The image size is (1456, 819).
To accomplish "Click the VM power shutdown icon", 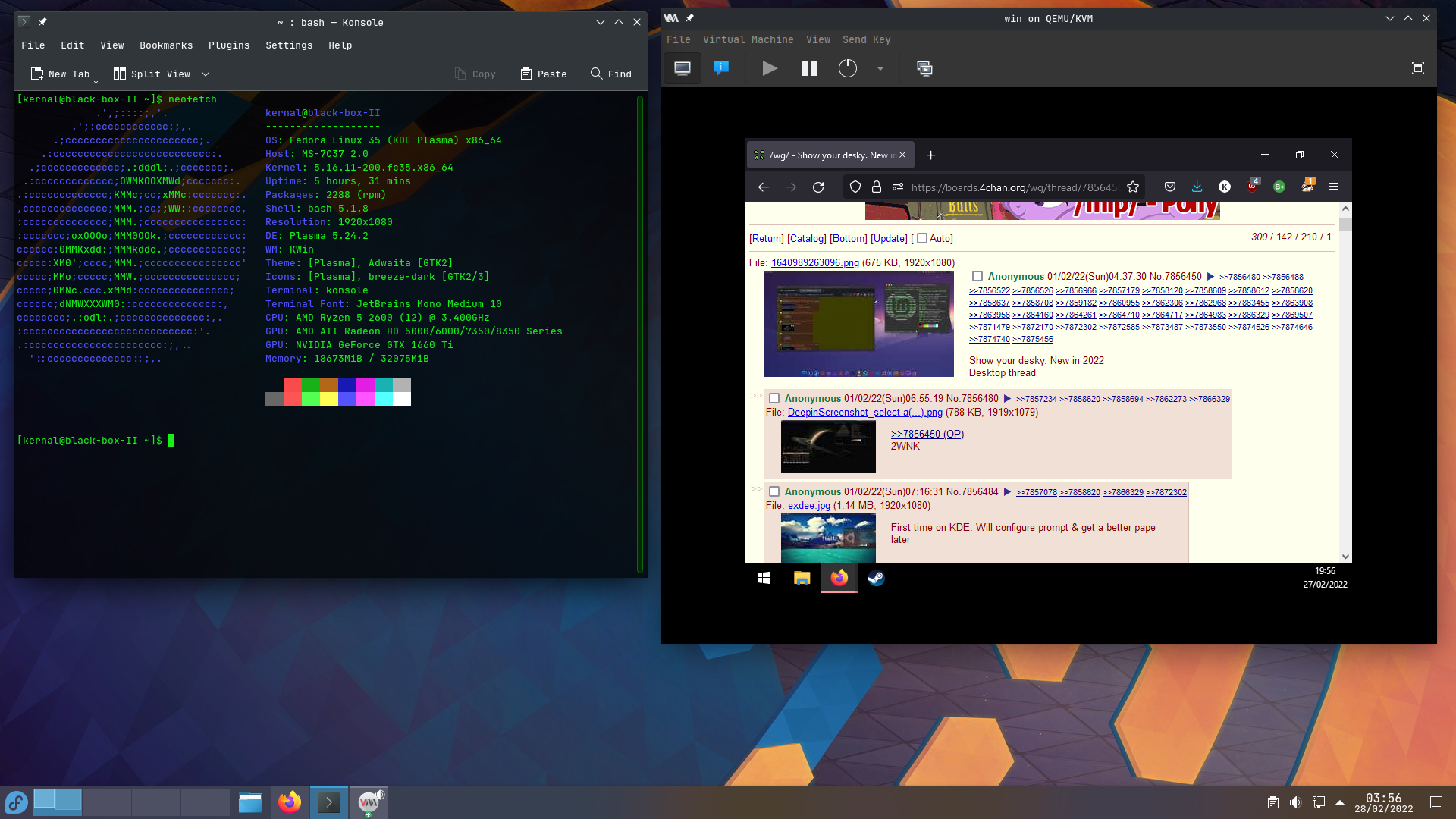I will [x=848, y=68].
